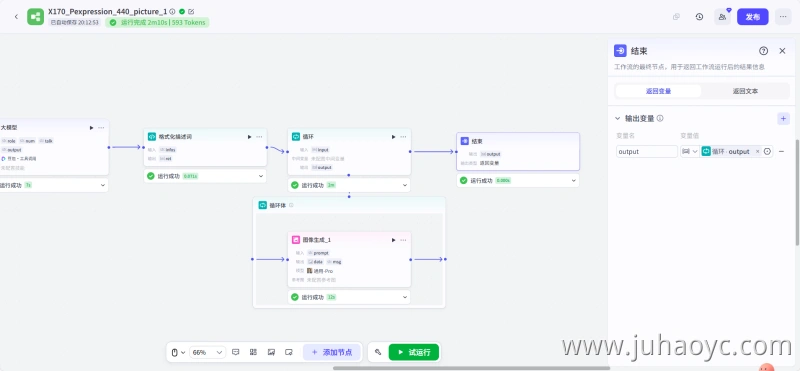Collapse the 输出变量 section
Viewport: 800px width, 371px height.
(617, 118)
